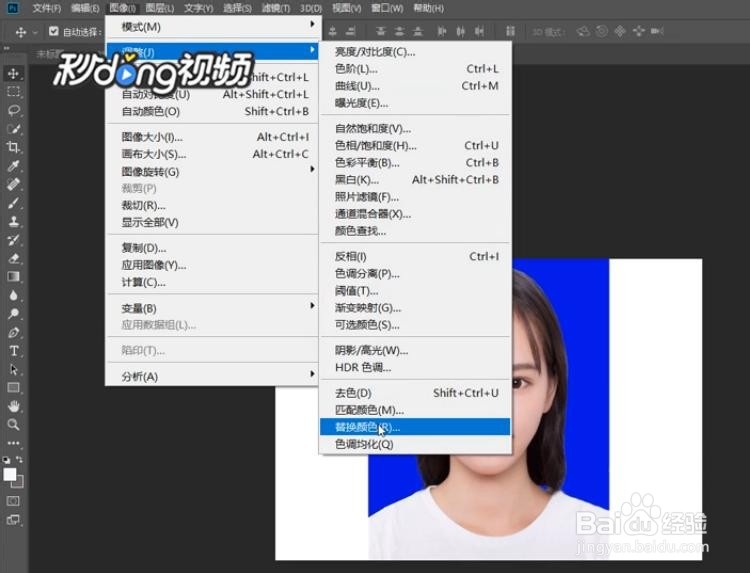Open the 滤镜(T) menu
The height and width of the screenshot is (573, 750).
point(276,8)
